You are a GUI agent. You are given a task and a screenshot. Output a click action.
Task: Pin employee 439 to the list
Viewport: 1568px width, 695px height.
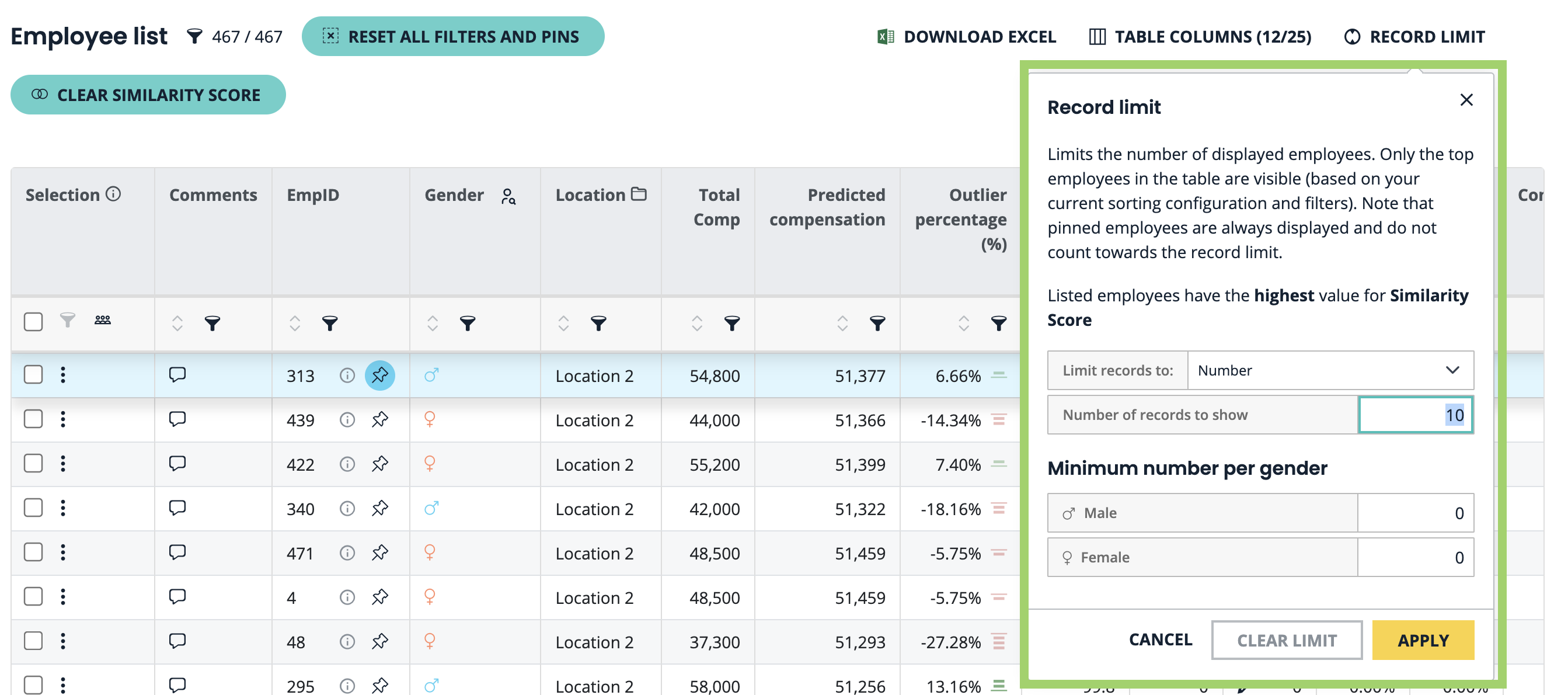379,420
